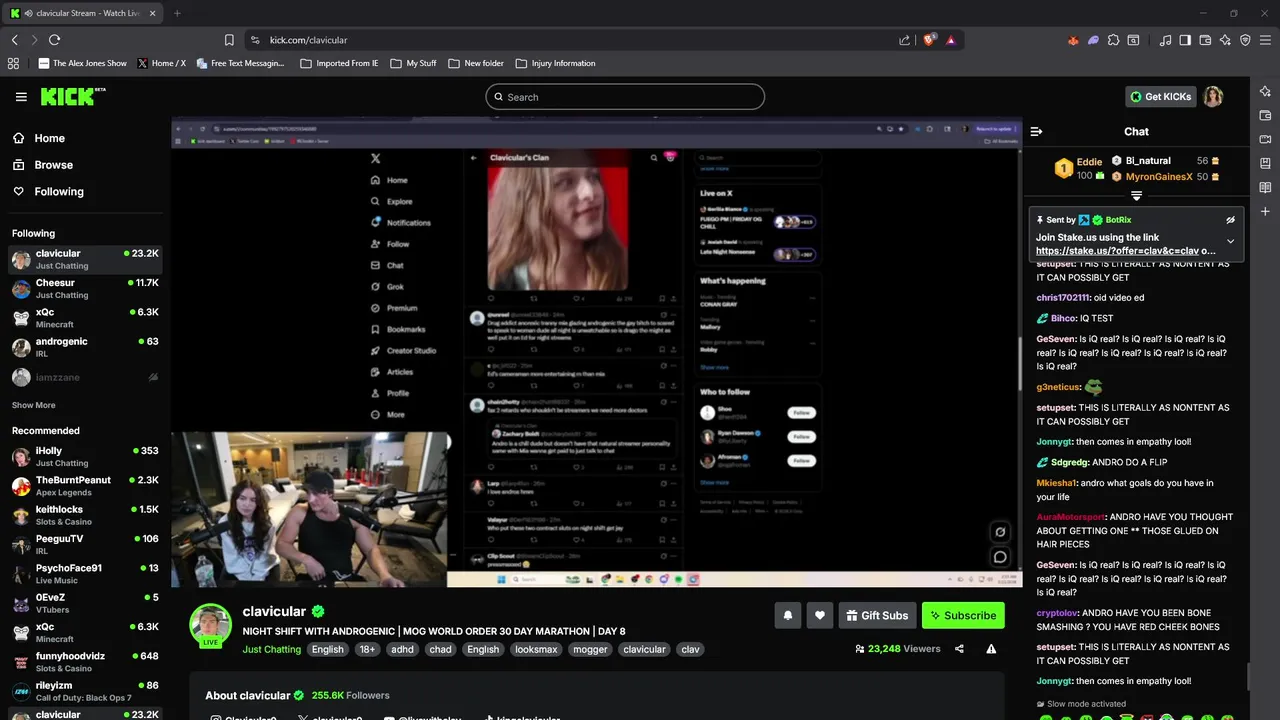
Task: Toggle notification bell for clavicular
Action: point(787,615)
